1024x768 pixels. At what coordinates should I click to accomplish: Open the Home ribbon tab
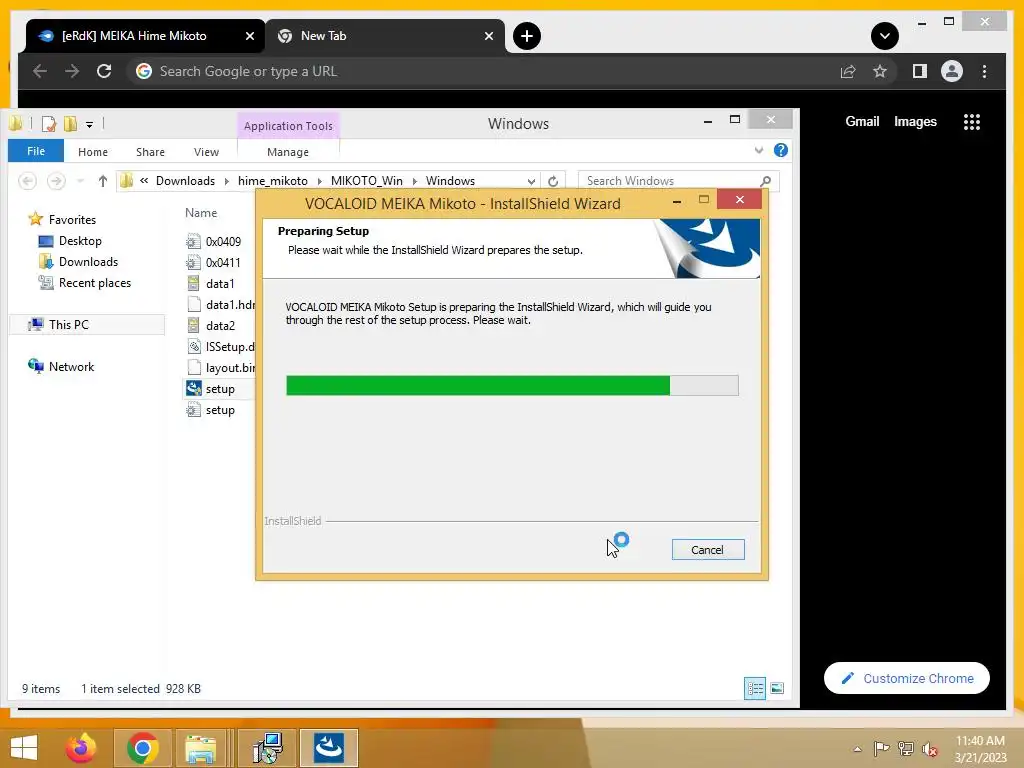[x=93, y=152]
